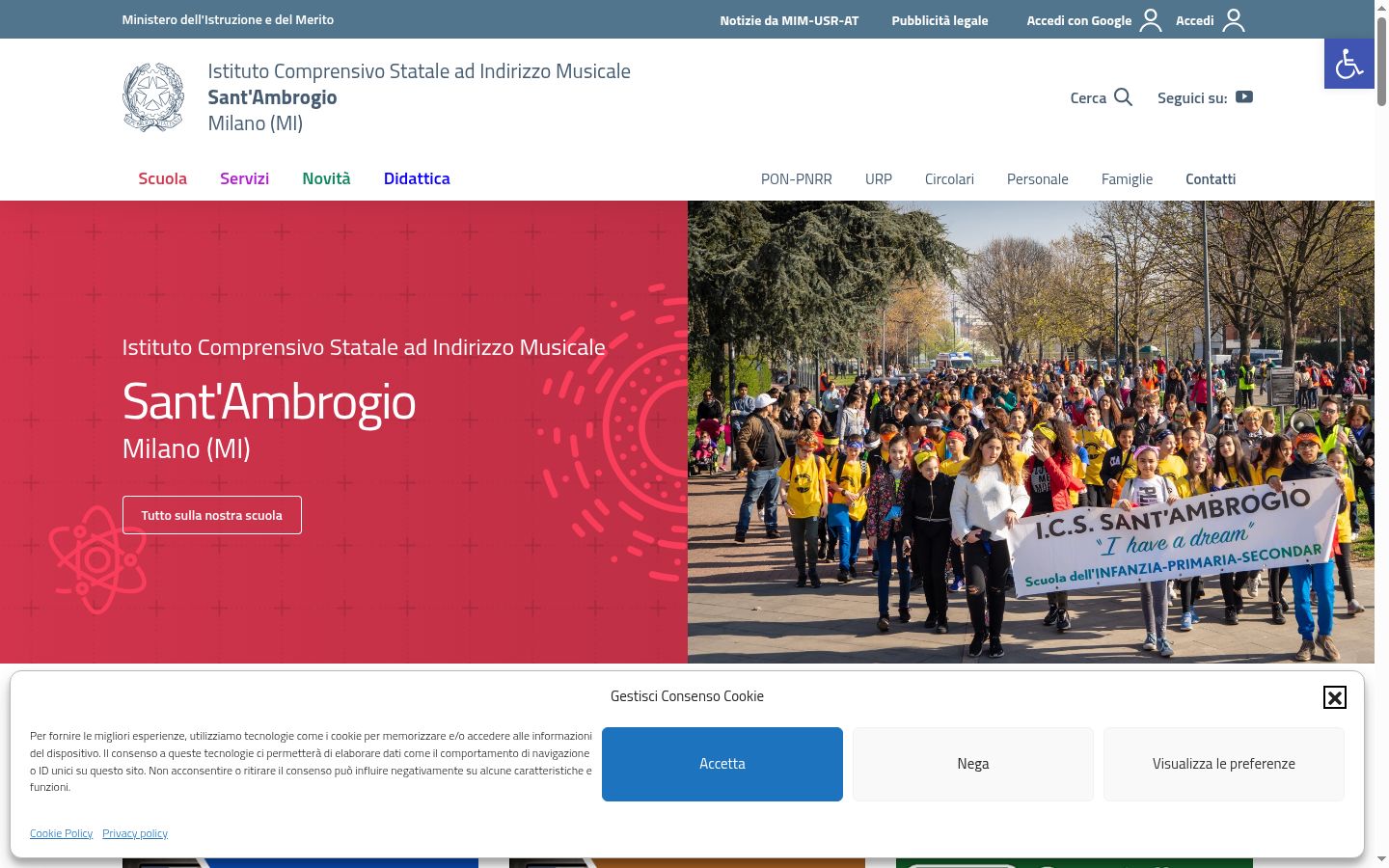Go to the Contatti page
Image resolution: width=1389 pixels, height=868 pixels.
click(1211, 179)
